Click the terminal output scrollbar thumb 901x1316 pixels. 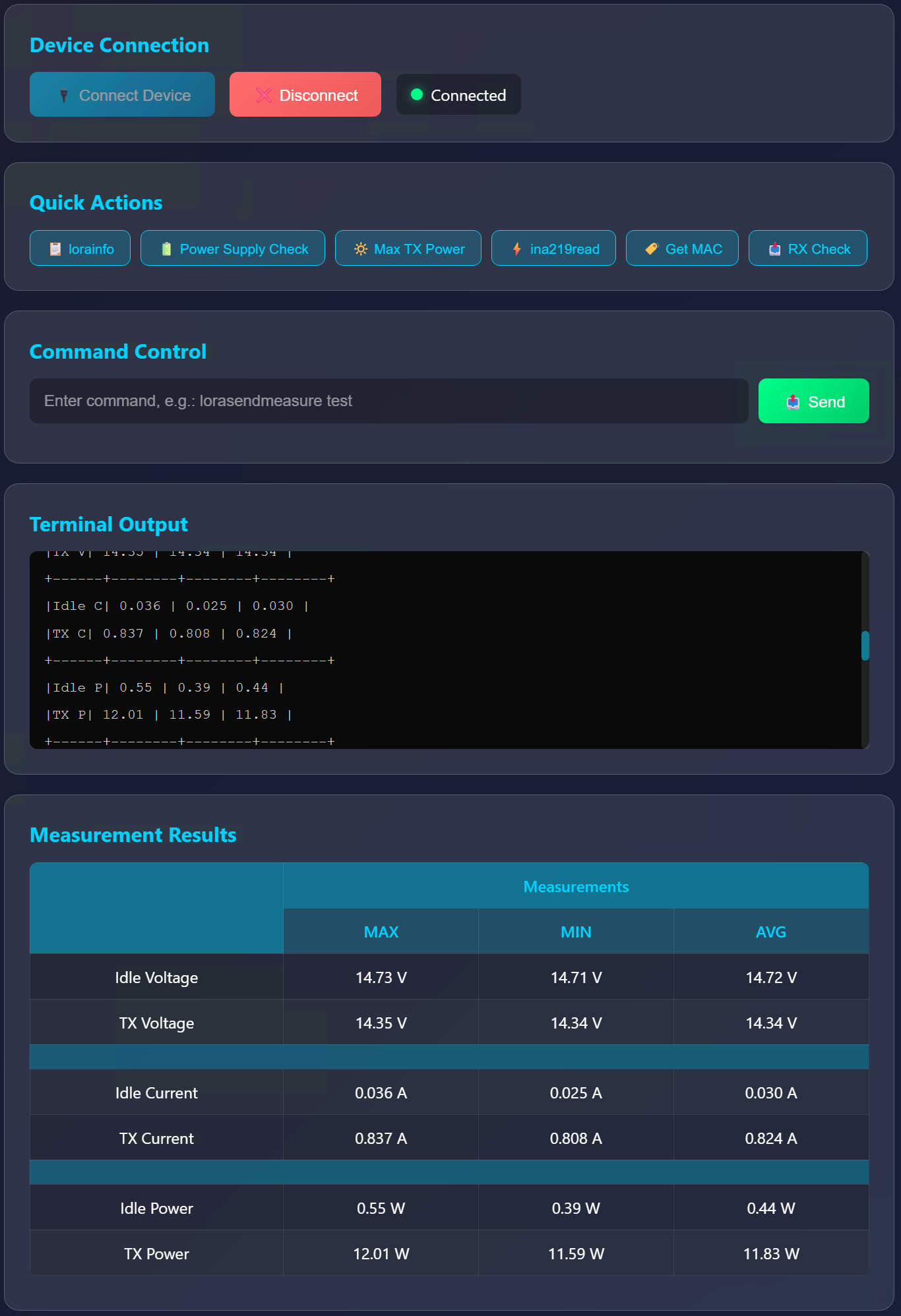(x=865, y=645)
